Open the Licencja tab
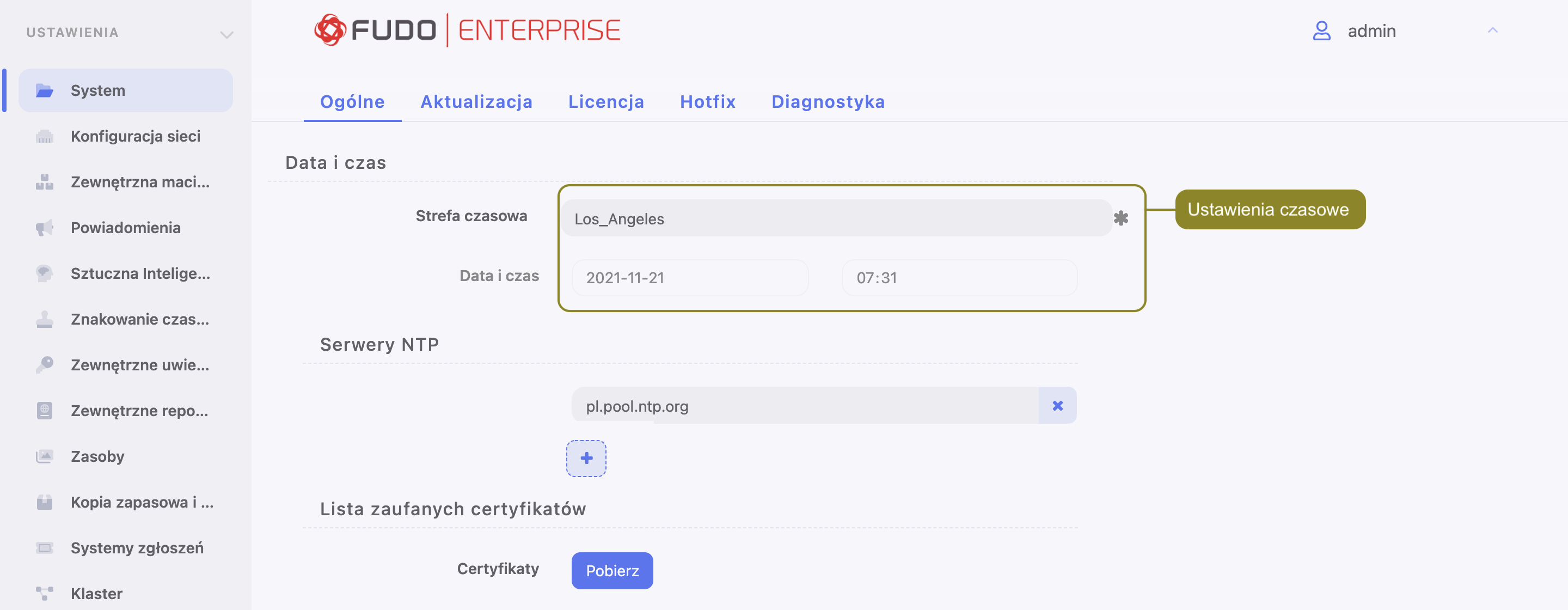 pyautogui.click(x=605, y=102)
